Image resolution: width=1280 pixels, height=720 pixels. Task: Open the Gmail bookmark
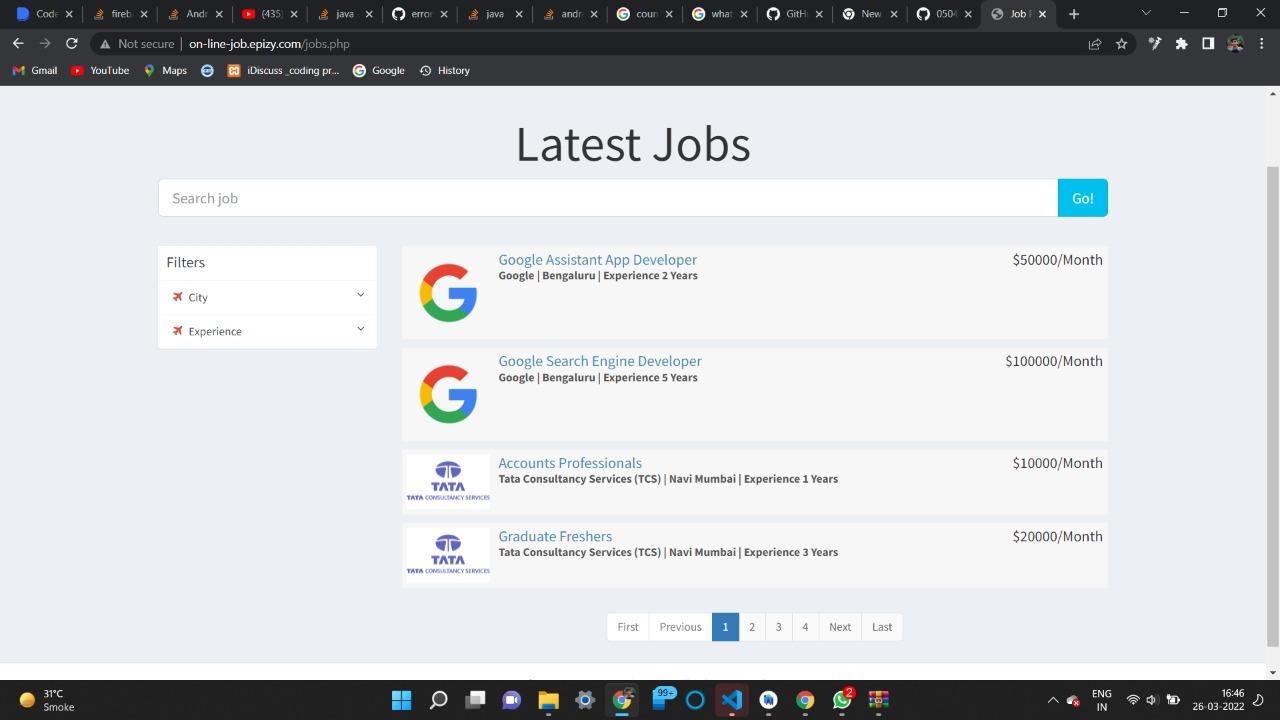tap(35, 71)
